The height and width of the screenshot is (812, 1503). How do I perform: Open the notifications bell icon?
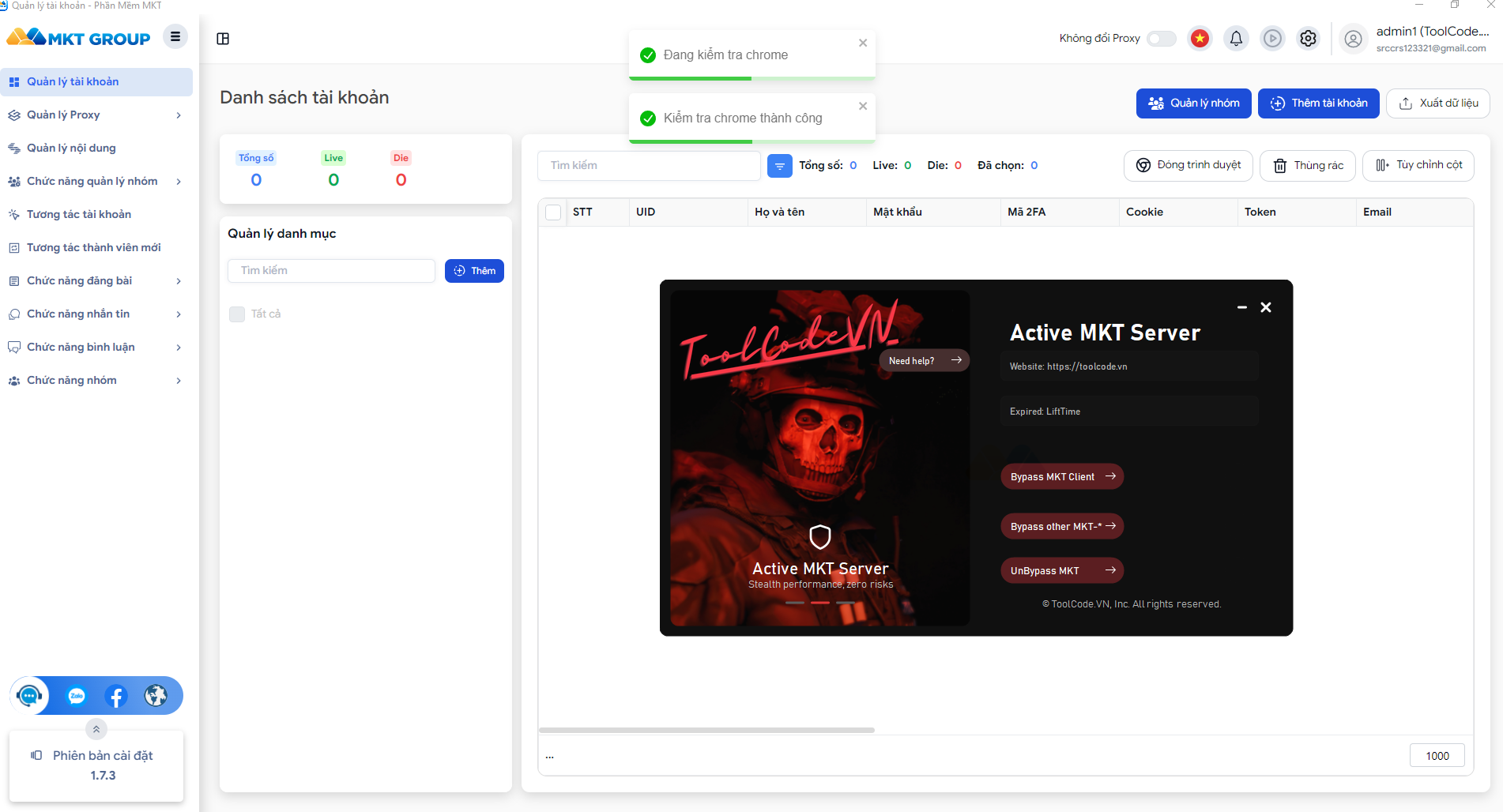coord(1236,38)
